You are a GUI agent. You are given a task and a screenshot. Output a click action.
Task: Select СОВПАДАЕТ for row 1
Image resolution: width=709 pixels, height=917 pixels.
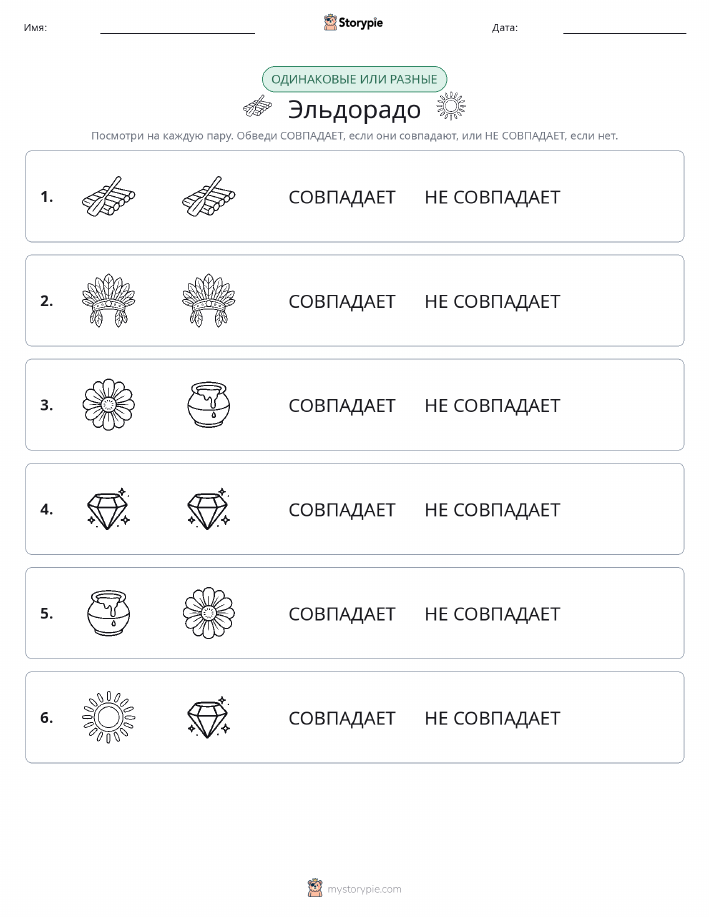pos(342,197)
